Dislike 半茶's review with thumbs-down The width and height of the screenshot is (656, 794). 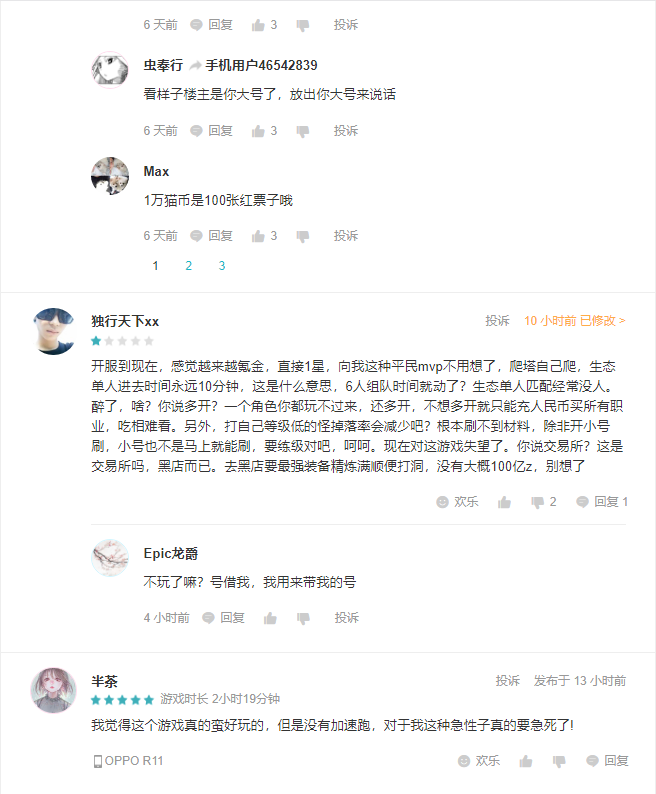(559, 761)
